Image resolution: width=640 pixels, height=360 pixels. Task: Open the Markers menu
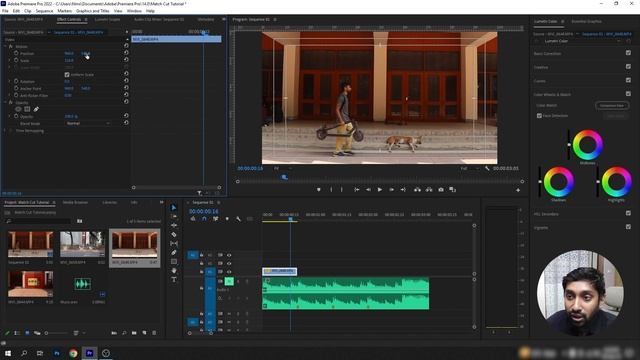(64, 11)
